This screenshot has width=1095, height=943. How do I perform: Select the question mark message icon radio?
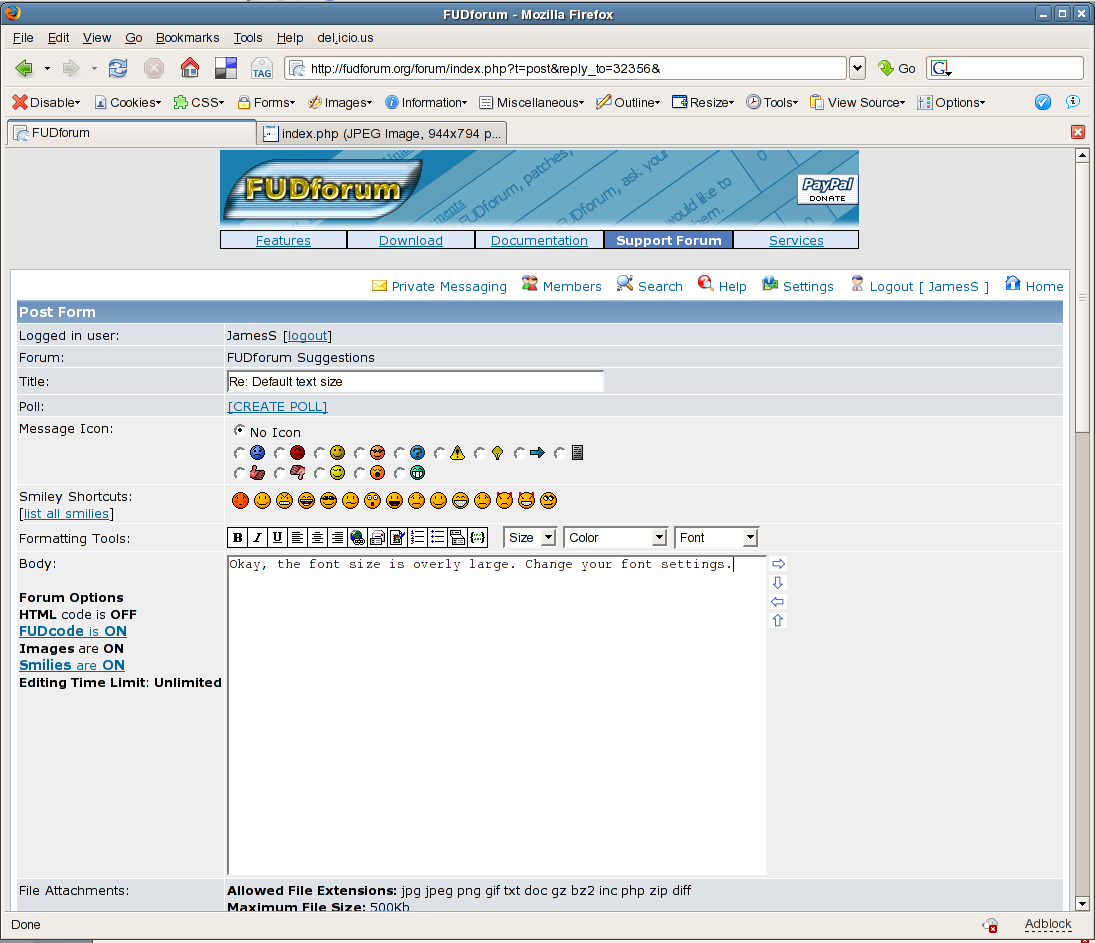(399, 453)
